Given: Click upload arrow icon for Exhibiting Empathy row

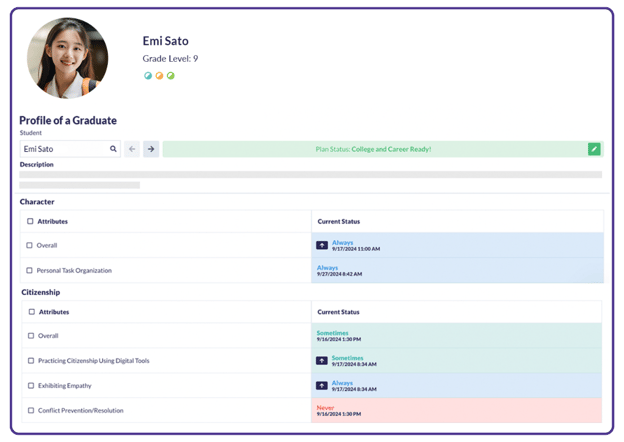Looking at the screenshot, I should click(x=322, y=386).
